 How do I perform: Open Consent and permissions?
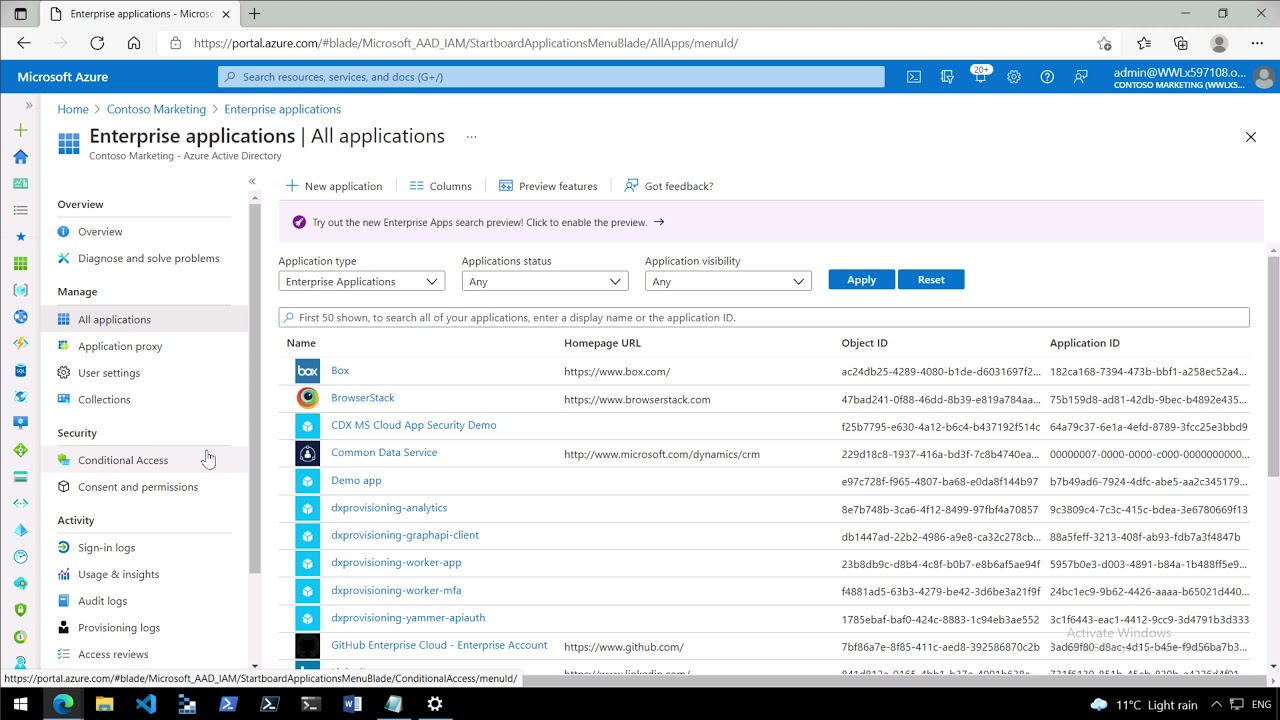pyautogui.click(x=138, y=487)
